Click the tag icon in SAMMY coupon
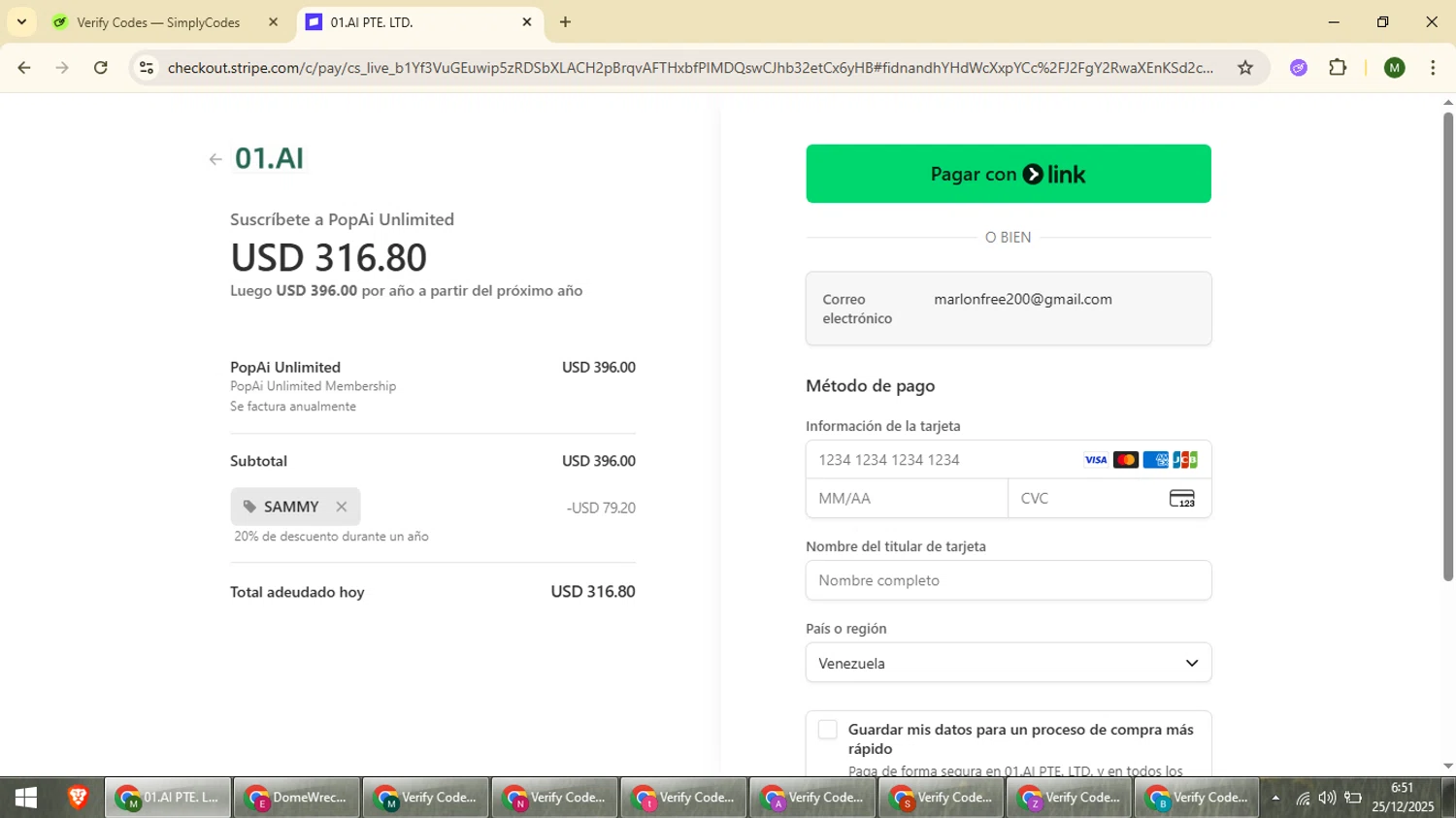This screenshot has width=1456, height=818. click(249, 507)
